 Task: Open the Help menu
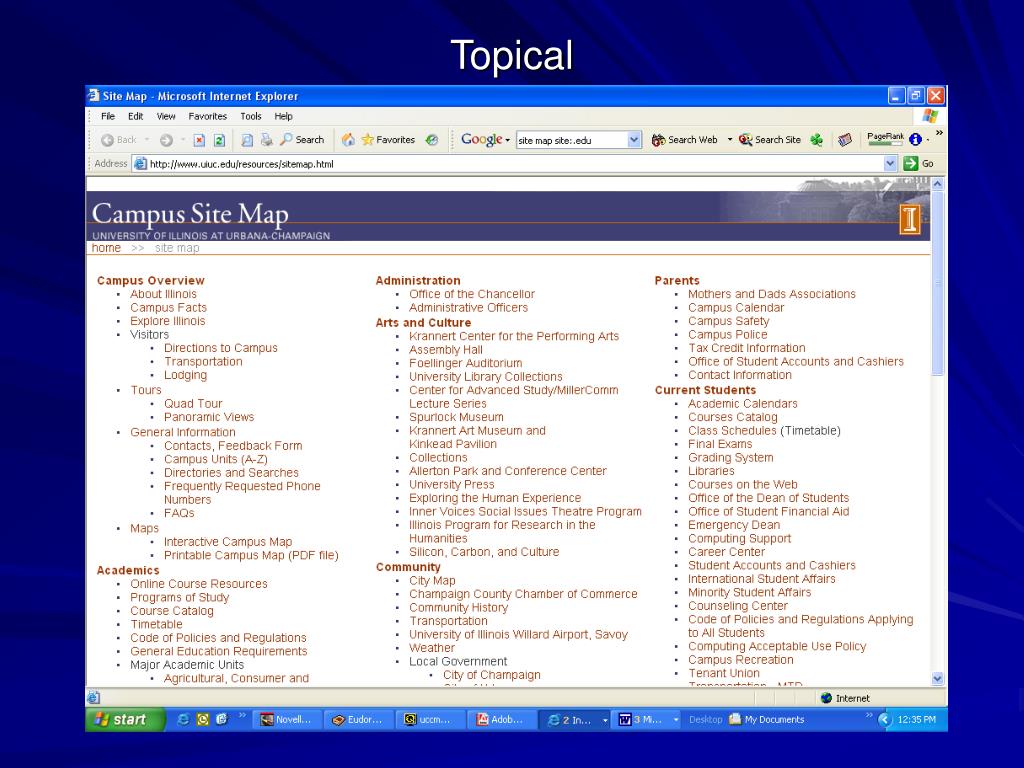click(283, 116)
